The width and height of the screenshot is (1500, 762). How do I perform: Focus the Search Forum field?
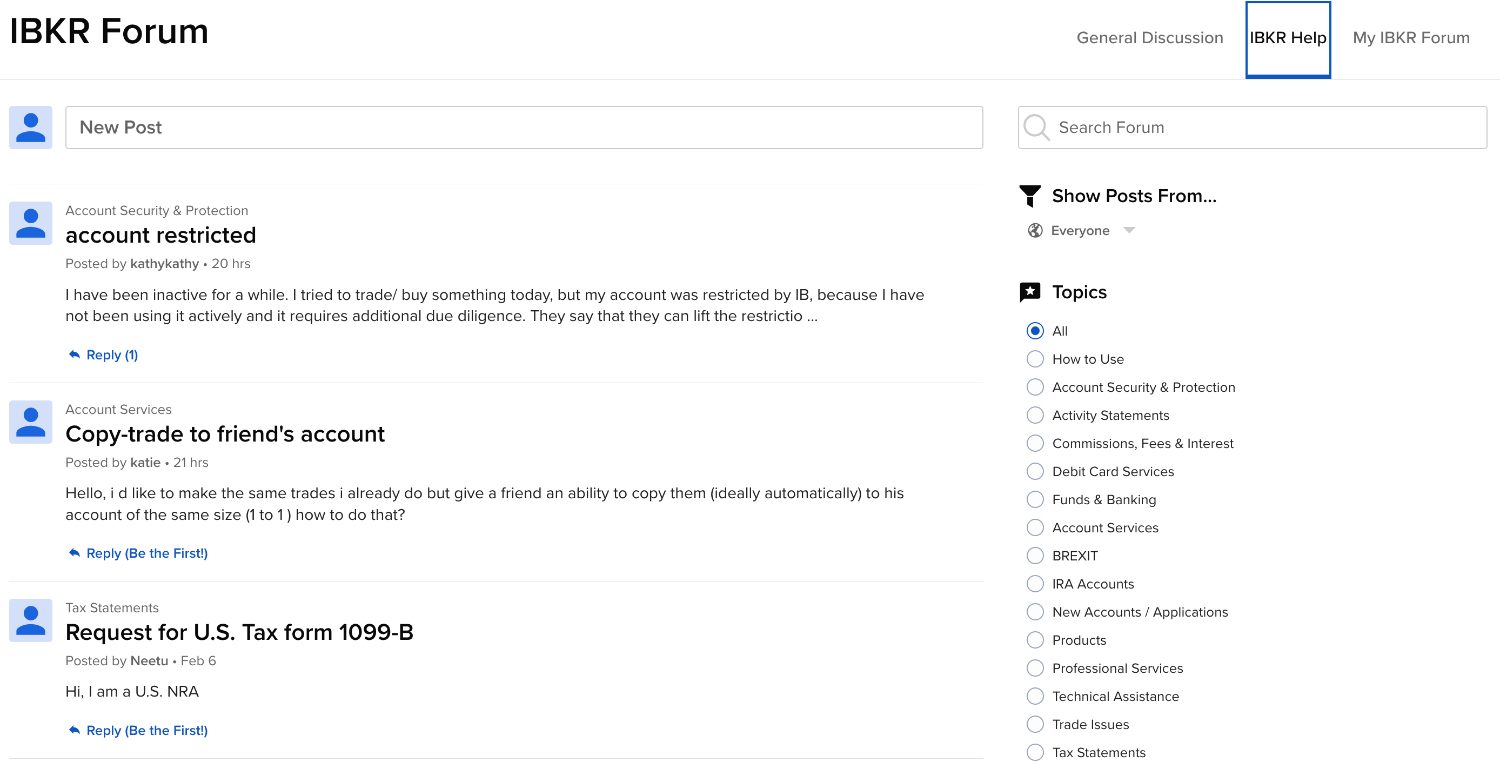coord(1252,128)
